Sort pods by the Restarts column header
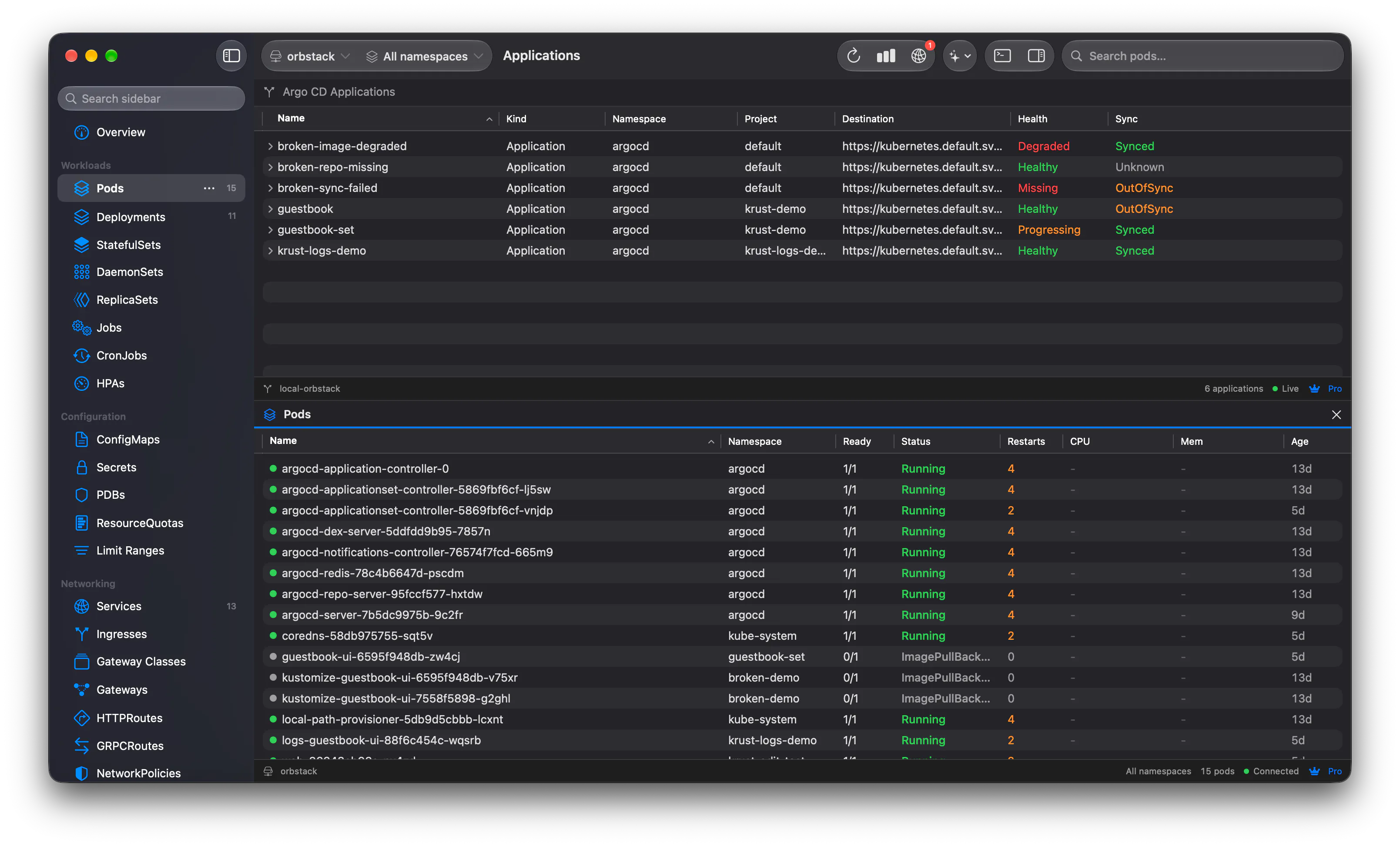This screenshot has height=847, width=1400. click(1025, 441)
